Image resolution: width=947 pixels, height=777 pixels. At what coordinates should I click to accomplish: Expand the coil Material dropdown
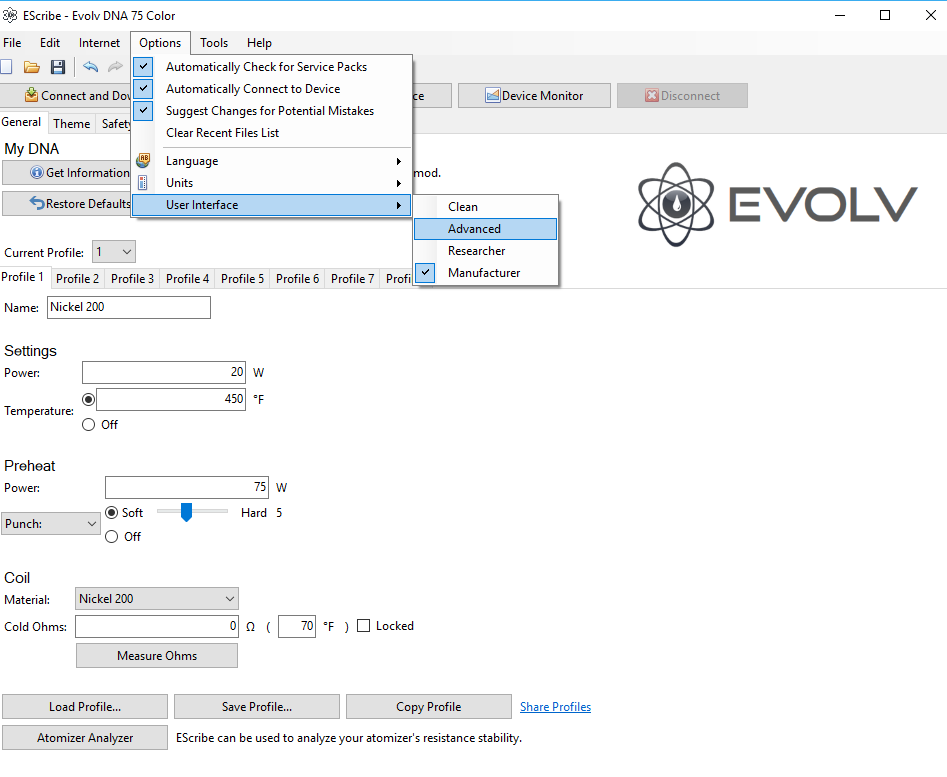click(157, 599)
